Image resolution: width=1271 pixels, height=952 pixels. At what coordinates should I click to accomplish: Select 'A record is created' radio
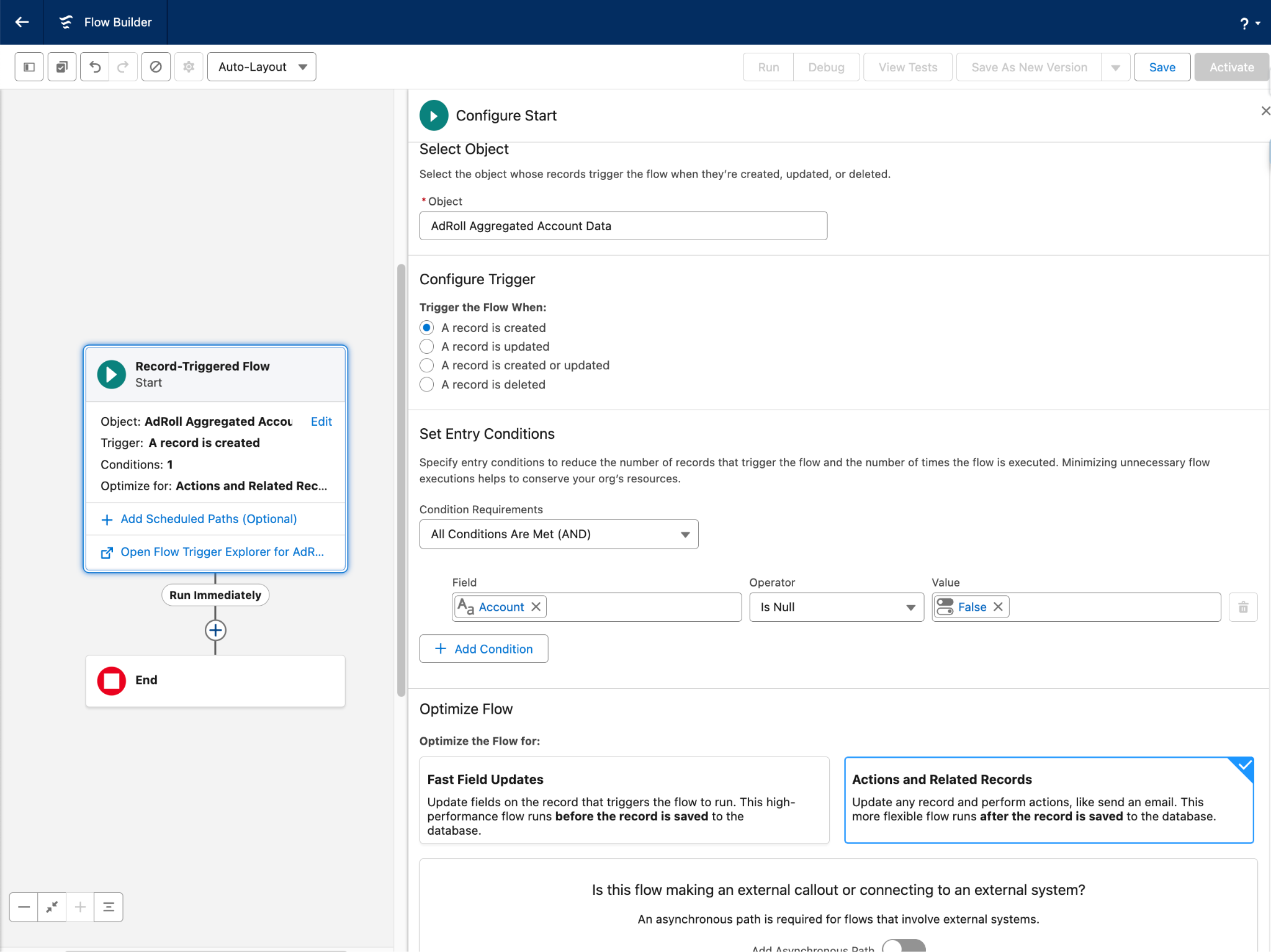click(x=426, y=328)
